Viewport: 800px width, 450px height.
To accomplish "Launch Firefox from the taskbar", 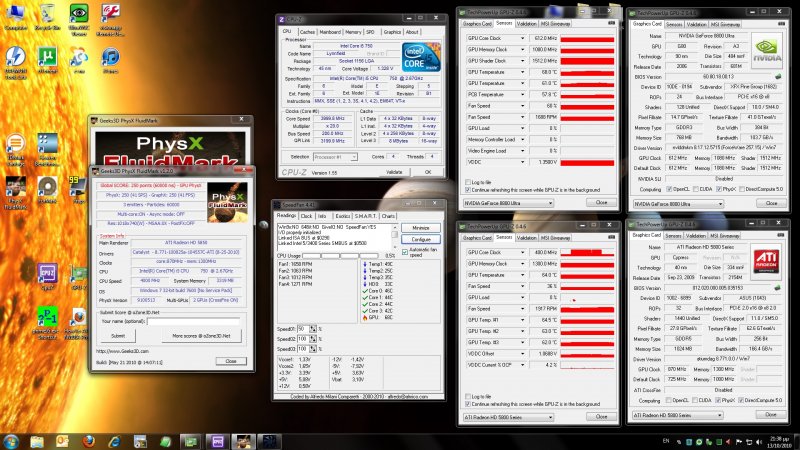I will pyautogui.click(x=88, y=441).
